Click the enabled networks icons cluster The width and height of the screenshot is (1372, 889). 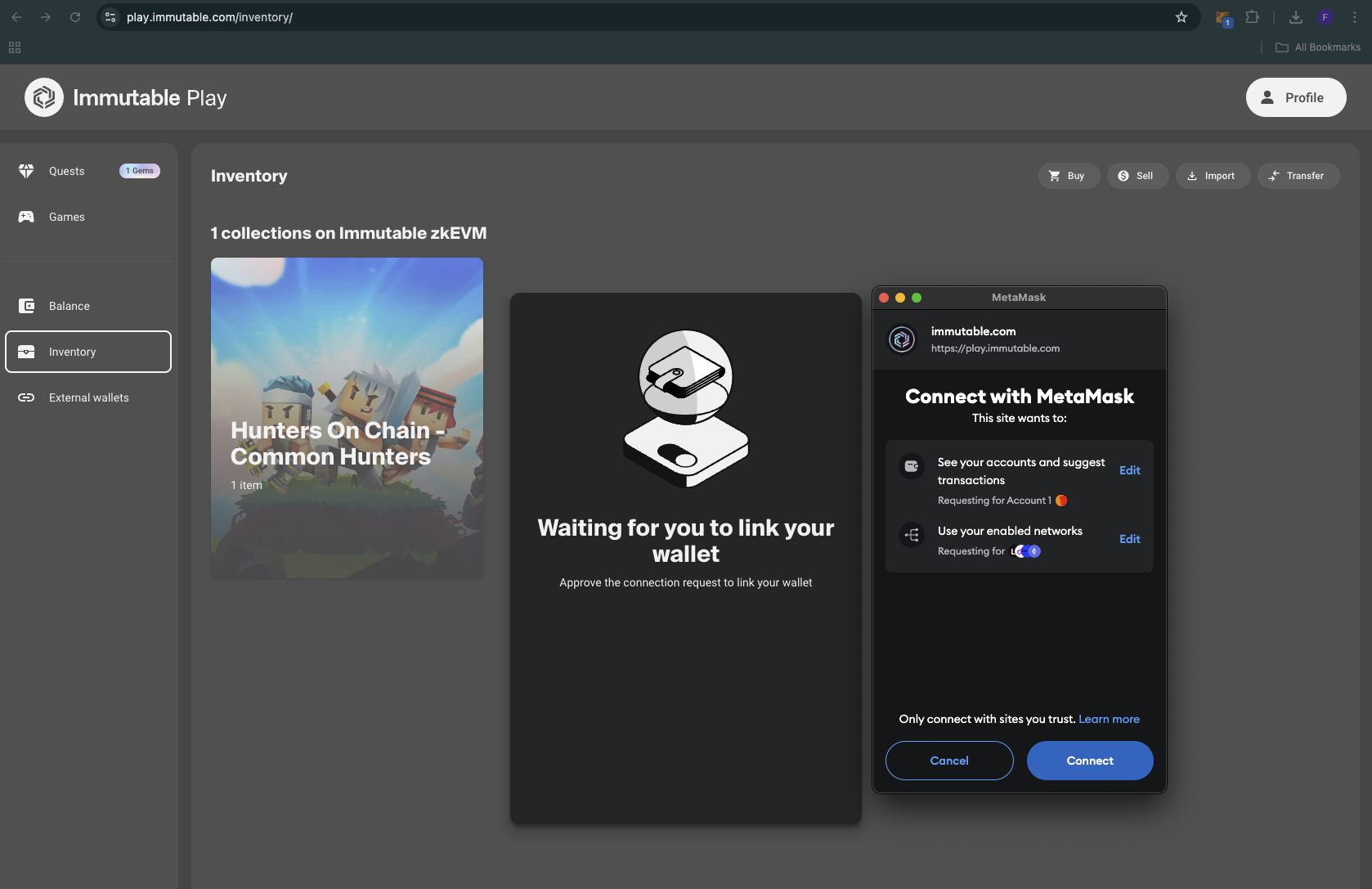[x=1026, y=551]
